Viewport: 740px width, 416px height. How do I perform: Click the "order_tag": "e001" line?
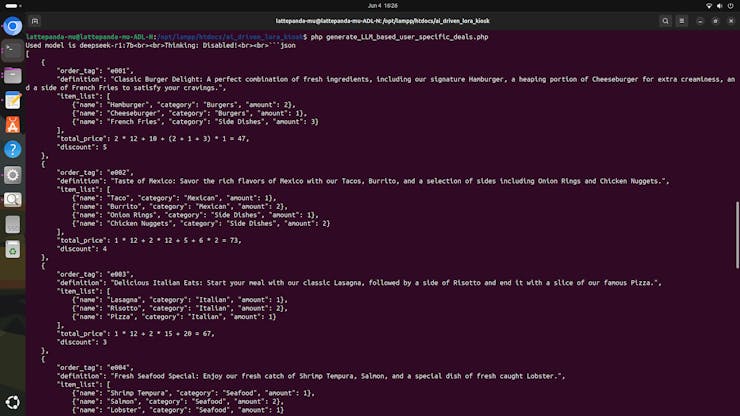click(x=95, y=71)
